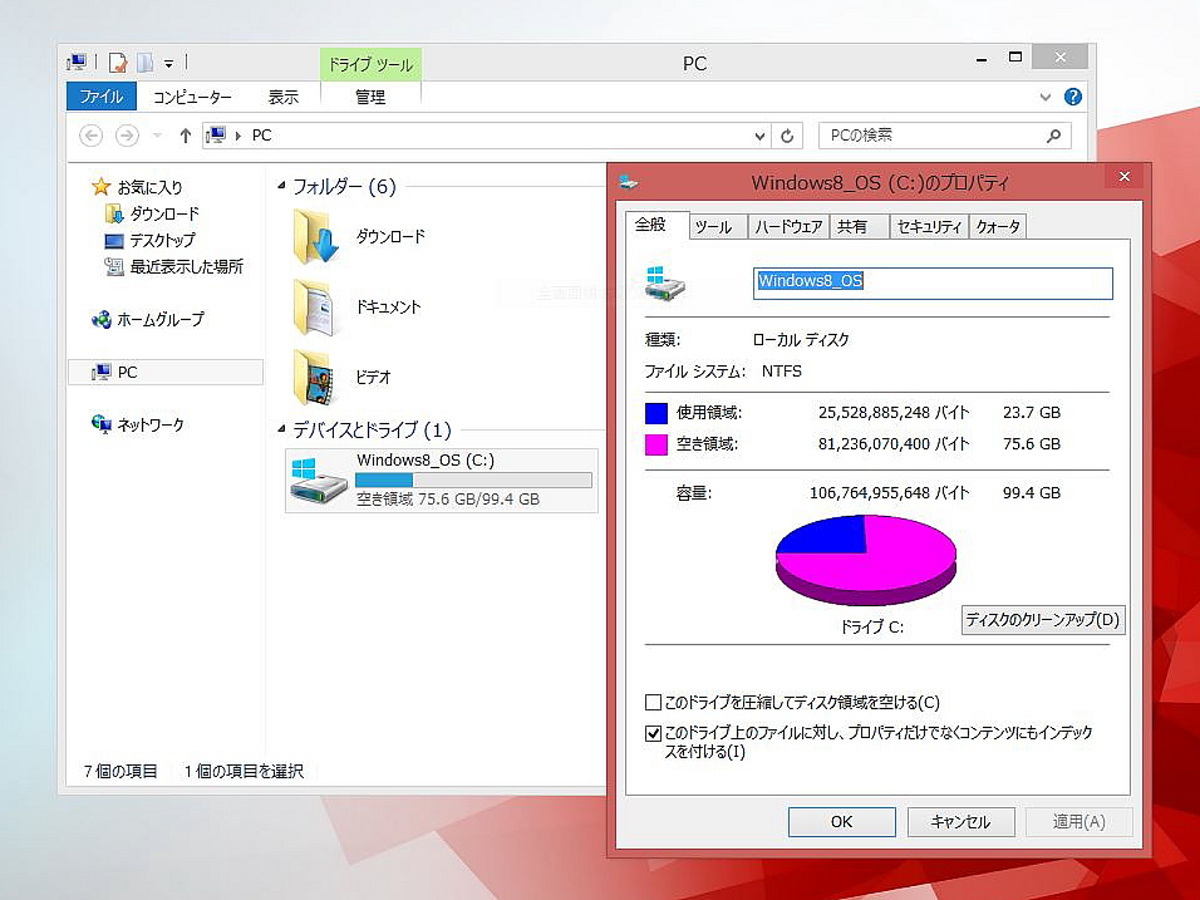1200x900 pixels.
Task: Select the ビデオ folder icon
Action: [x=316, y=377]
